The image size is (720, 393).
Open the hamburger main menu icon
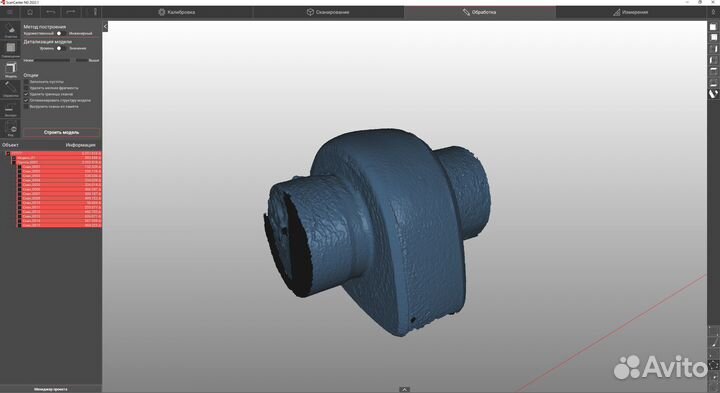[x=10, y=12]
